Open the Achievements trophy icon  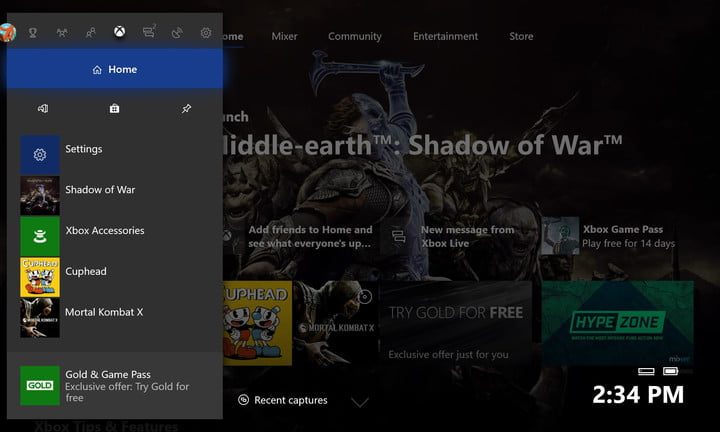coord(33,33)
